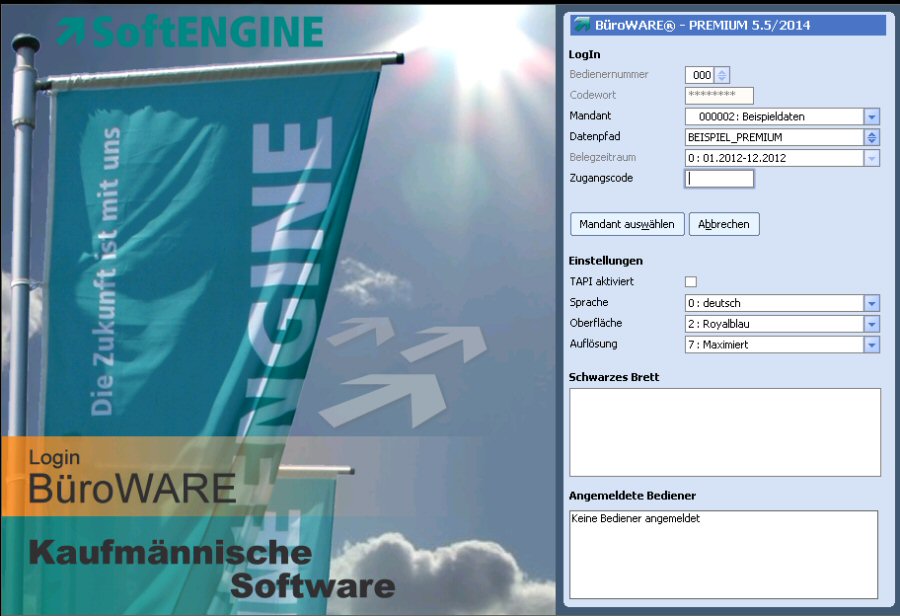Open the Sprache dropdown arrow
The image size is (900, 616).
tap(872, 303)
